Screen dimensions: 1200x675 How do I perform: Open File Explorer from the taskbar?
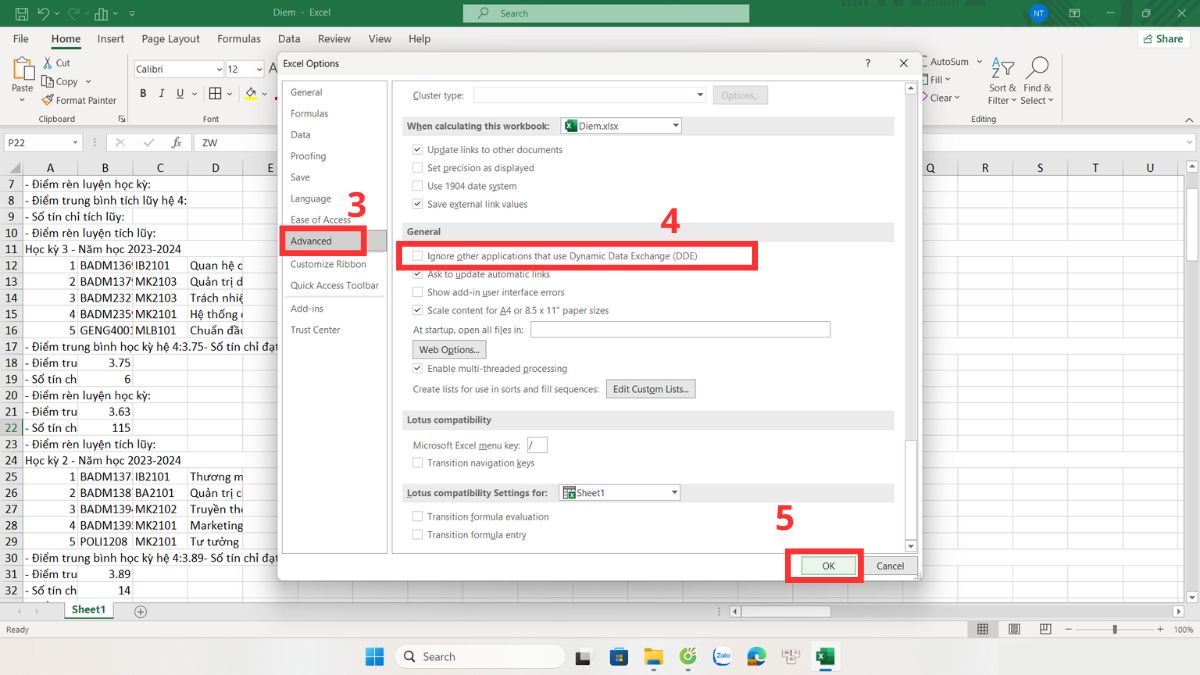[x=654, y=656]
